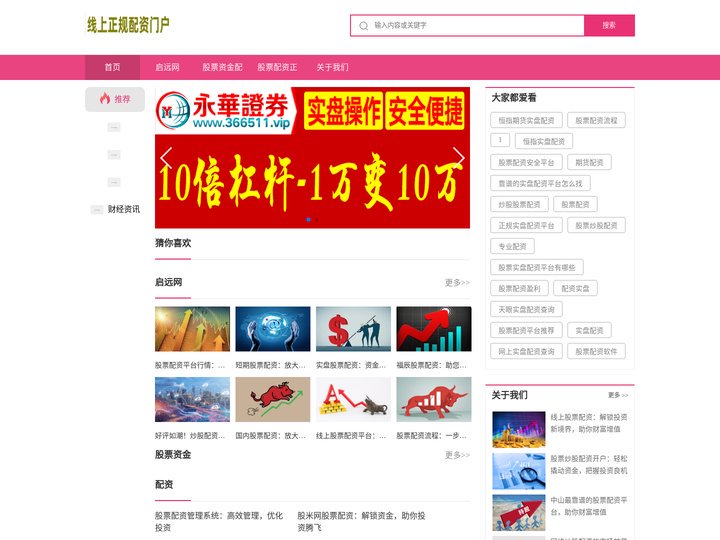
Task: Open article 线上股票配资：解锁投资新境界
Action: point(589,423)
